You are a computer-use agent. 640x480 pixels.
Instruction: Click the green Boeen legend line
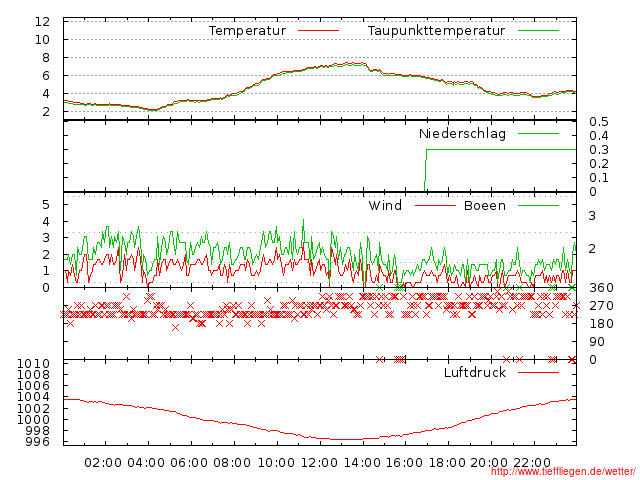pos(538,205)
